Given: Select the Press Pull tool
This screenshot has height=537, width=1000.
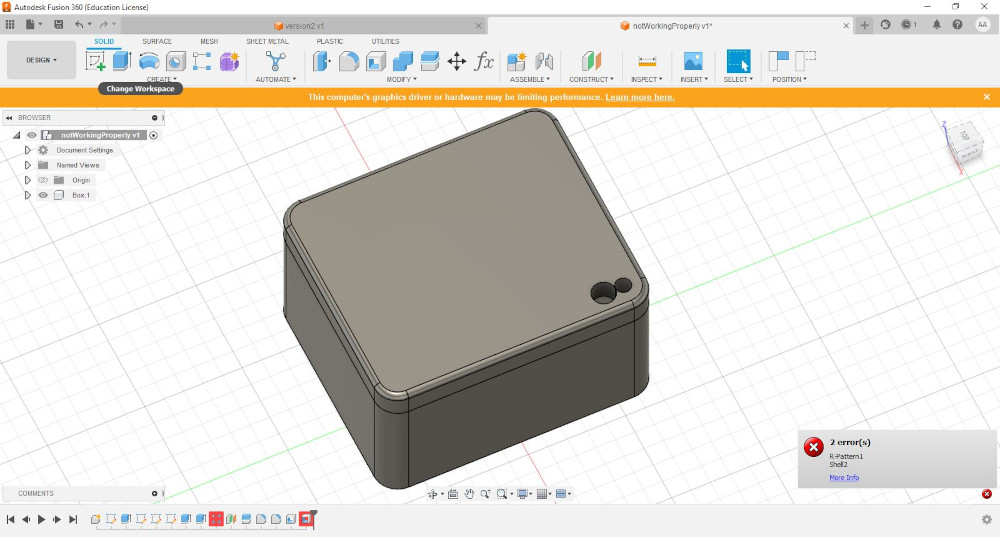Looking at the screenshot, I should click(x=321, y=61).
